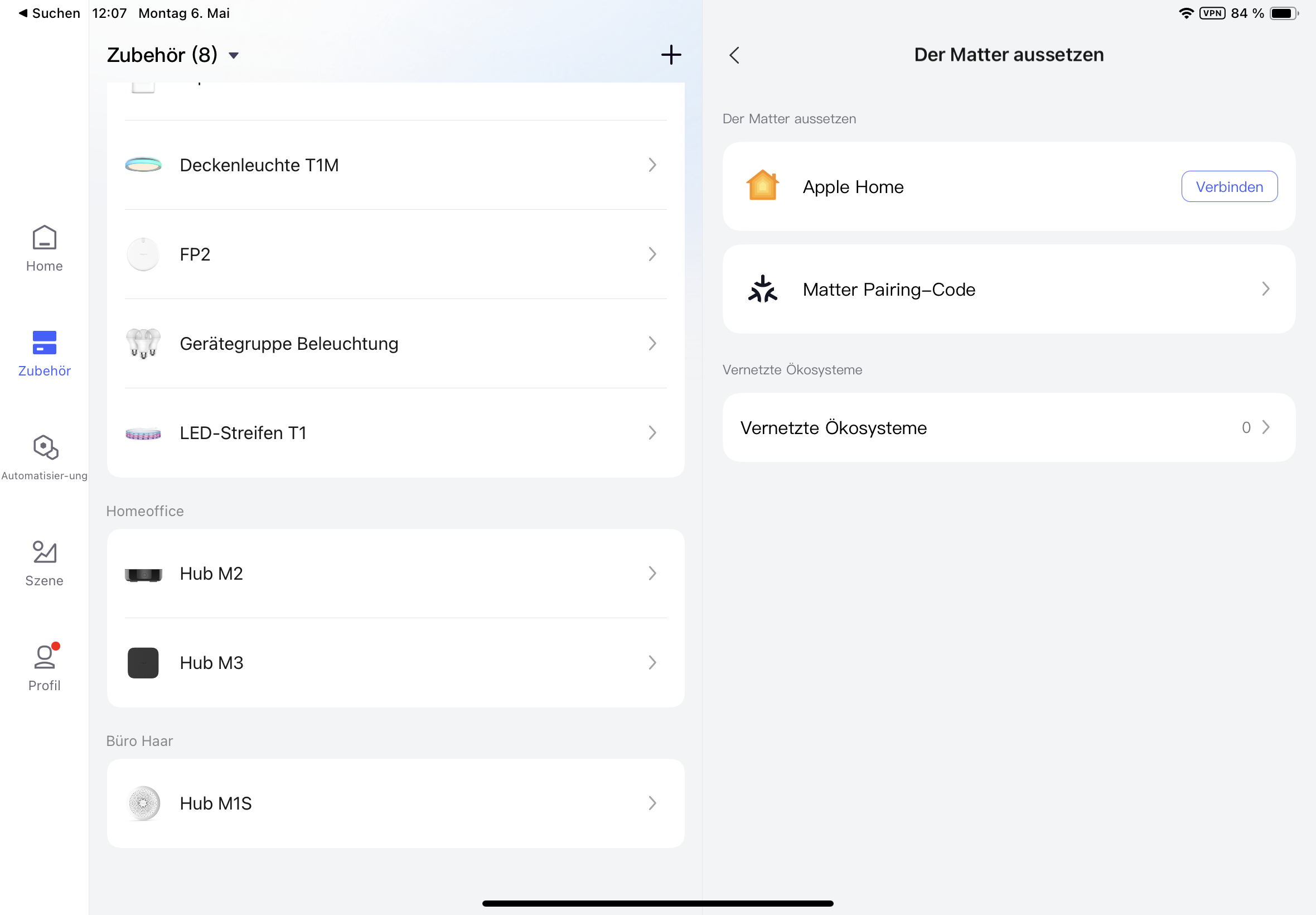Go back using the left arrow icon
This screenshot has width=1316, height=915.
pos(734,55)
